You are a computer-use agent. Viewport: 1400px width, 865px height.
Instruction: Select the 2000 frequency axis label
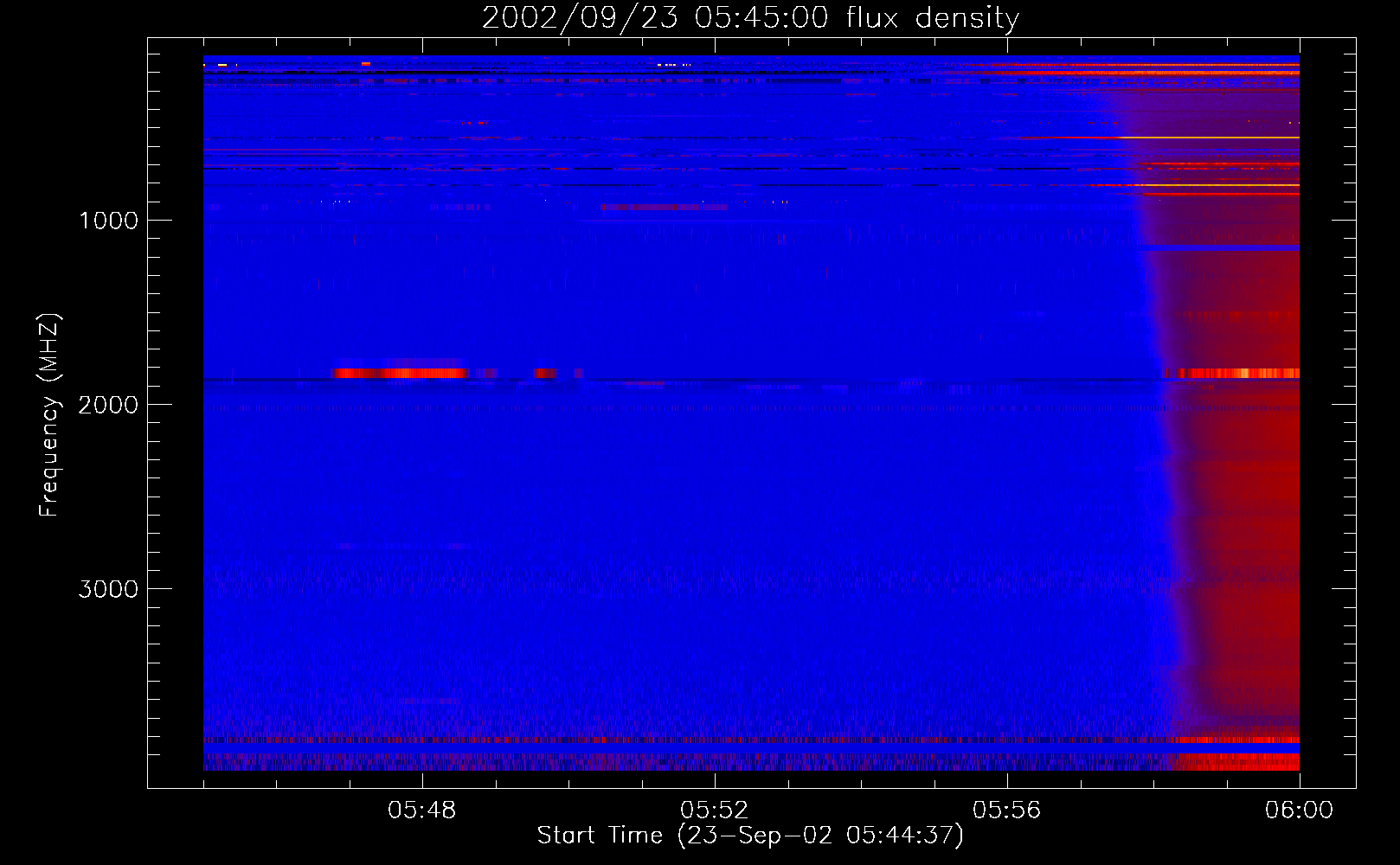click(x=108, y=405)
